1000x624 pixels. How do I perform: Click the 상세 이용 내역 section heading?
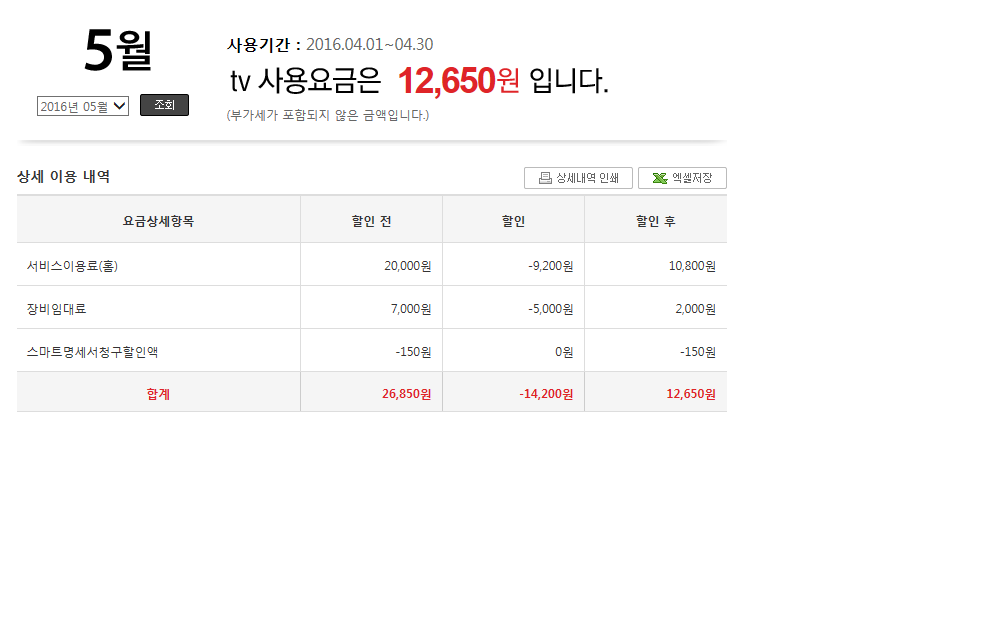pos(63,177)
